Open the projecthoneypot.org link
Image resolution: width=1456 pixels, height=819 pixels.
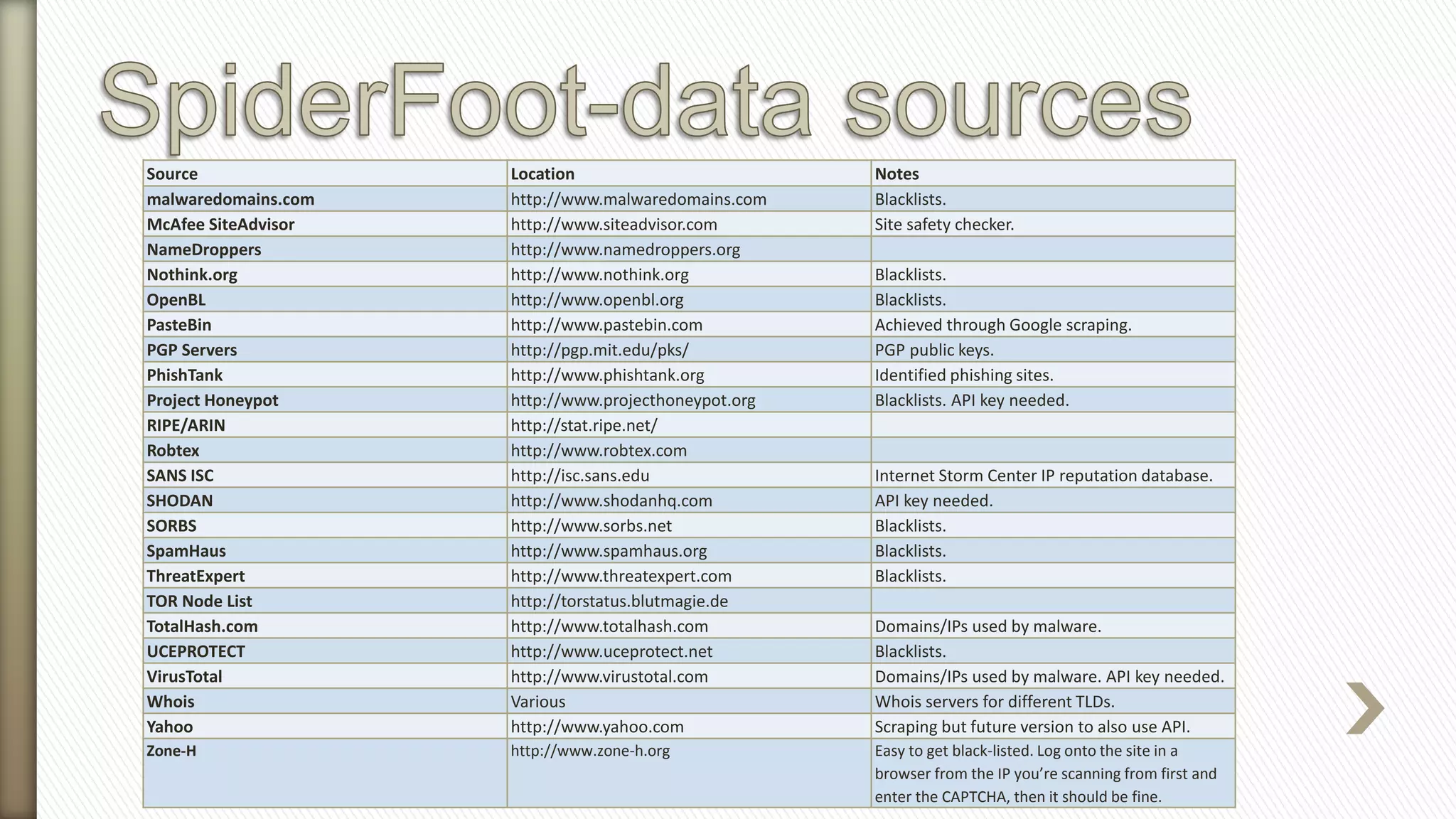pyautogui.click(x=633, y=400)
